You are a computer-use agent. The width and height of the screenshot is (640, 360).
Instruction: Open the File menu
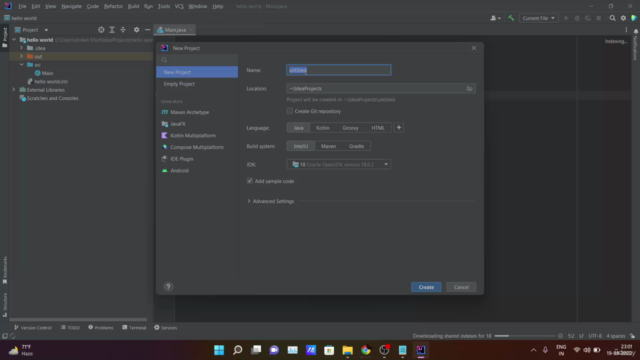click(22, 6)
